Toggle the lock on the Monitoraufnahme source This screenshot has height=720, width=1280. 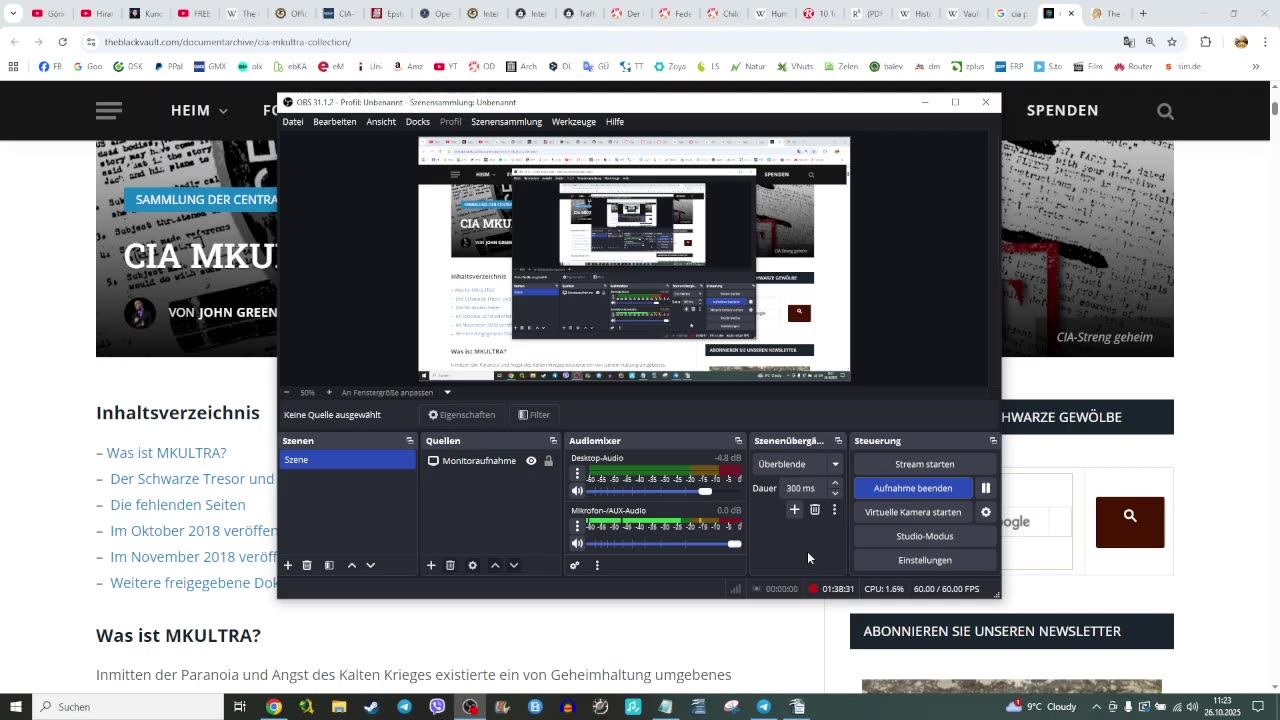pos(548,461)
